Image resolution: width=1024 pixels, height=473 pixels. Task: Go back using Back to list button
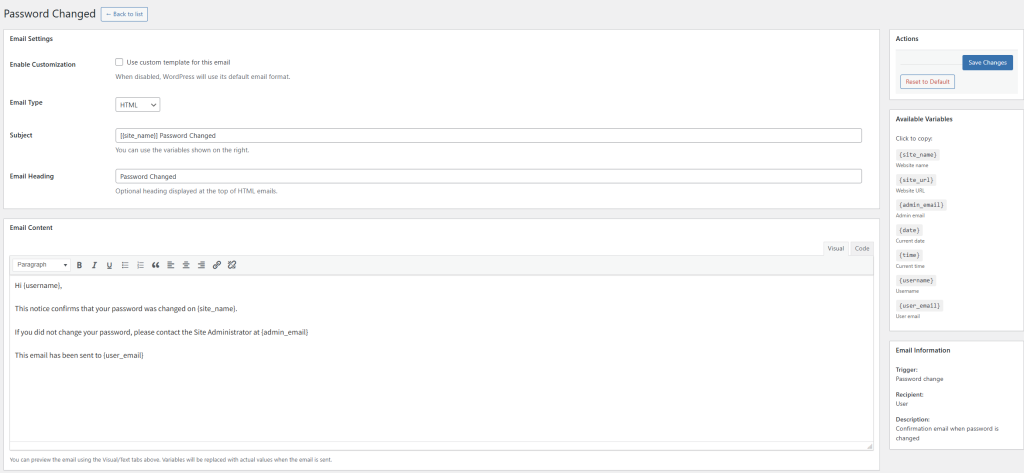click(124, 14)
